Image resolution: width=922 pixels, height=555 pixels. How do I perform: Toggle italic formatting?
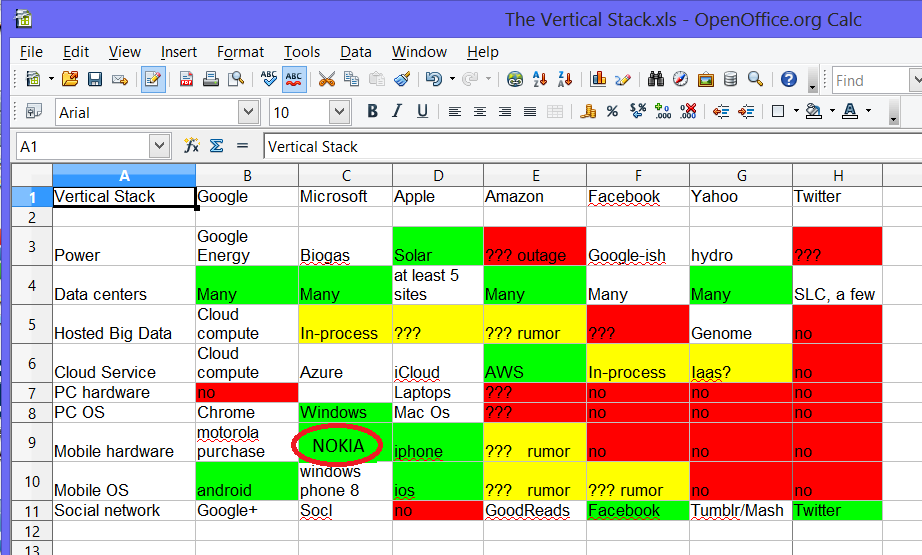[397, 111]
